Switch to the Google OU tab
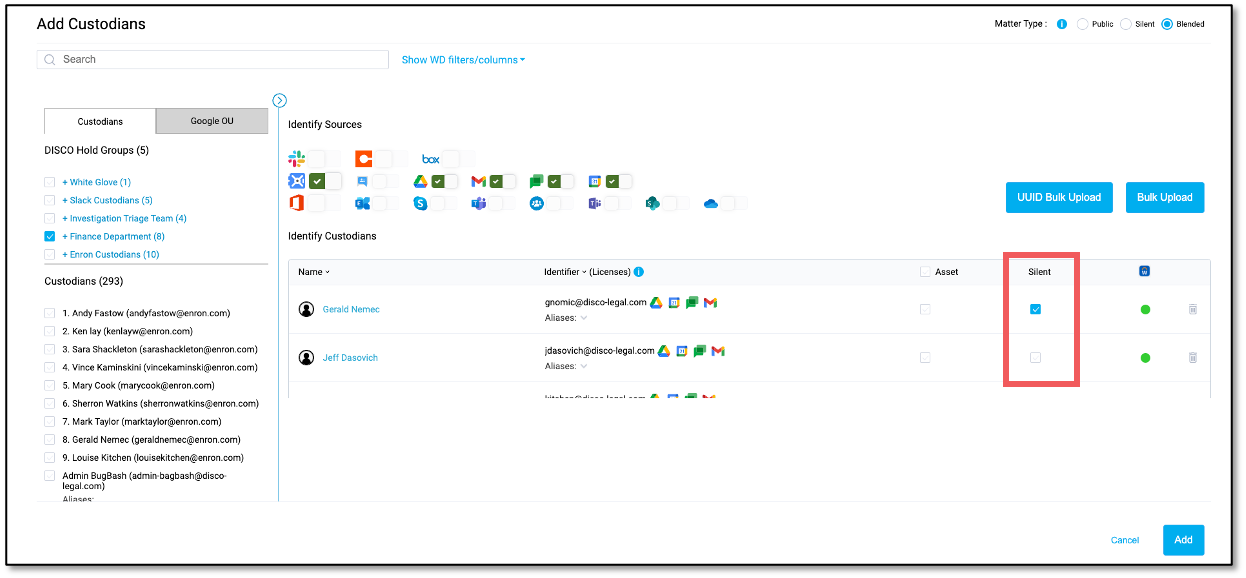 (x=212, y=121)
